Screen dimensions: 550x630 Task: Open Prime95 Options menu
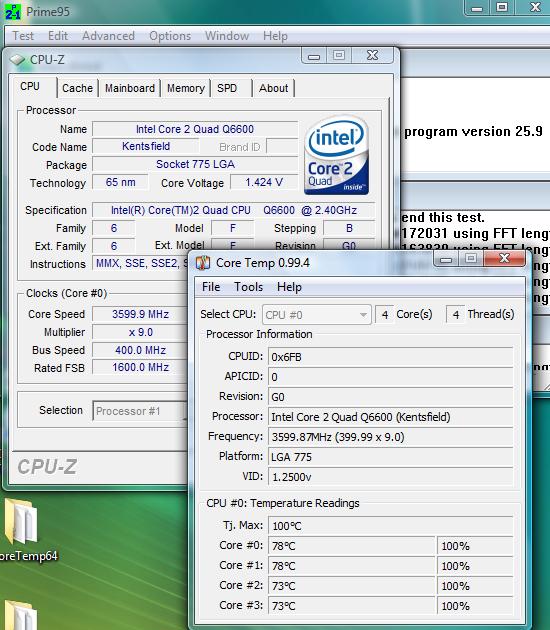point(170,36)
